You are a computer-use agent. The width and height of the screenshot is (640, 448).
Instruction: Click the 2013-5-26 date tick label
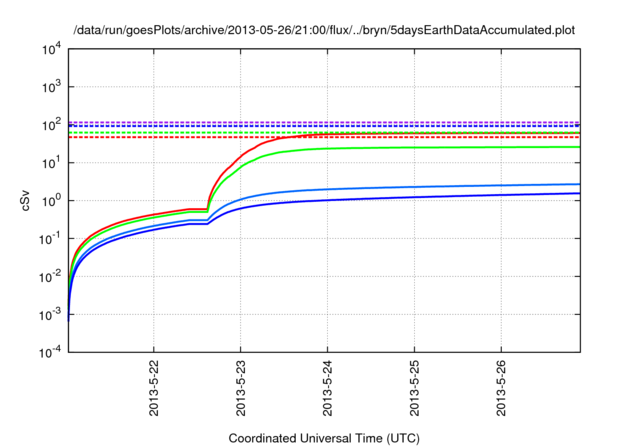pos(501,388)
